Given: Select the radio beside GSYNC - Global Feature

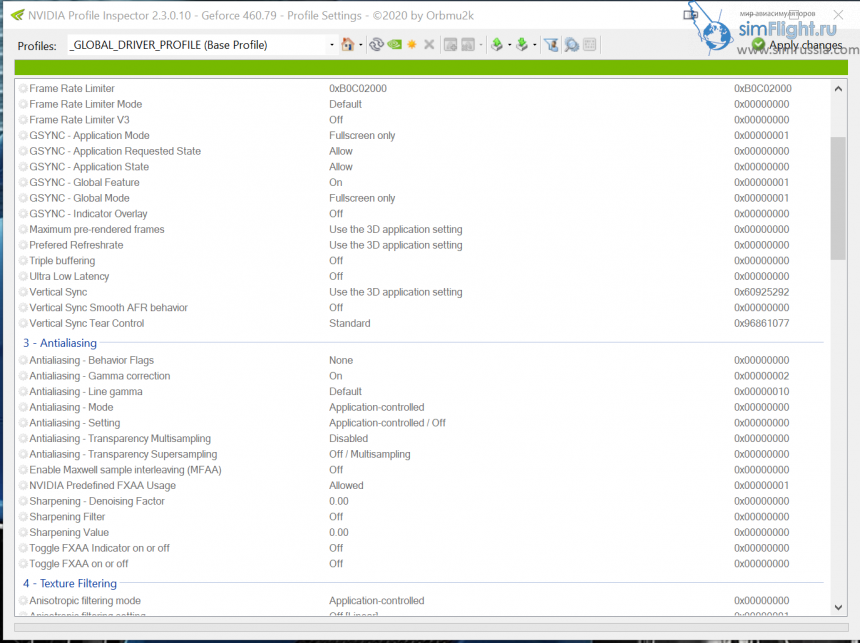Looking at the screenshot, I should coord(22,182).
